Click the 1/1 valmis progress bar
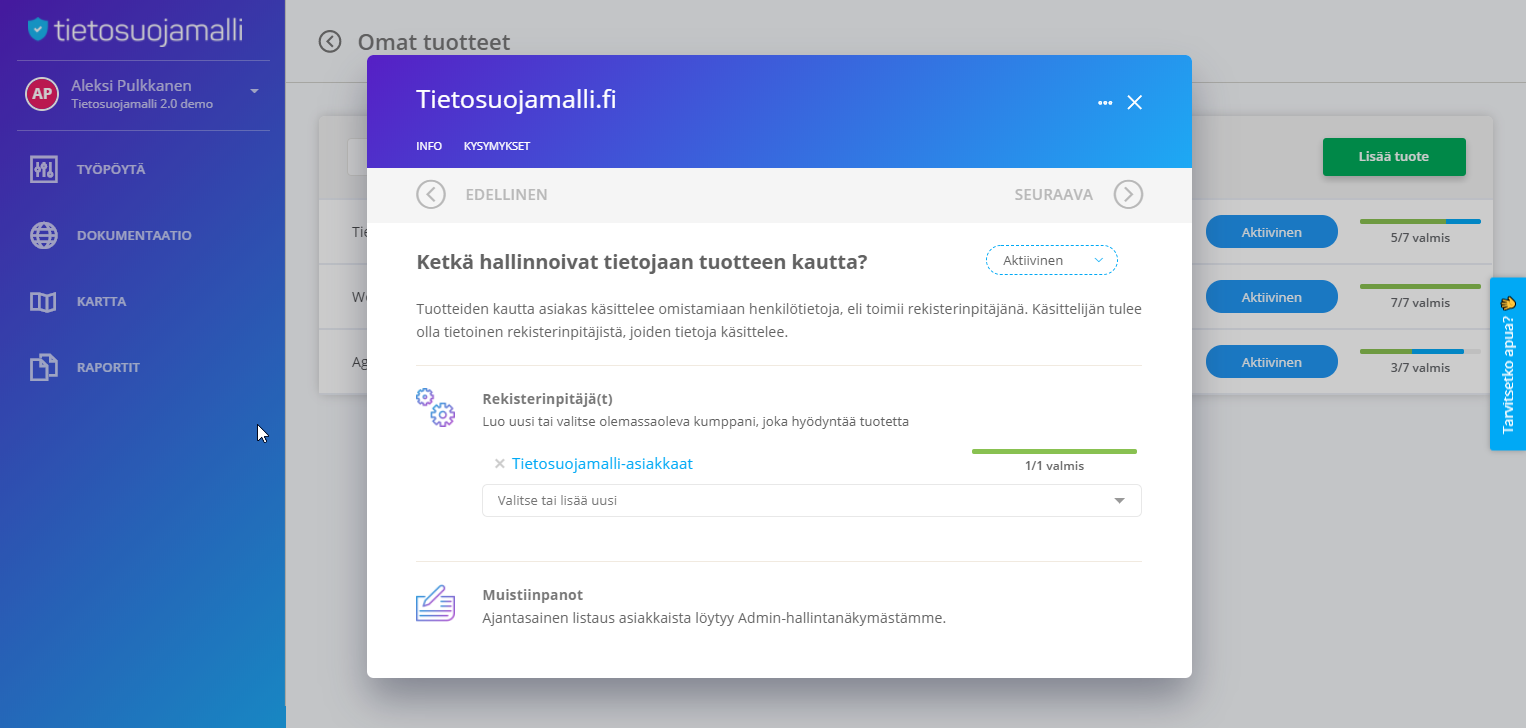This screenshot has height=728, width=1526. 1054,452
